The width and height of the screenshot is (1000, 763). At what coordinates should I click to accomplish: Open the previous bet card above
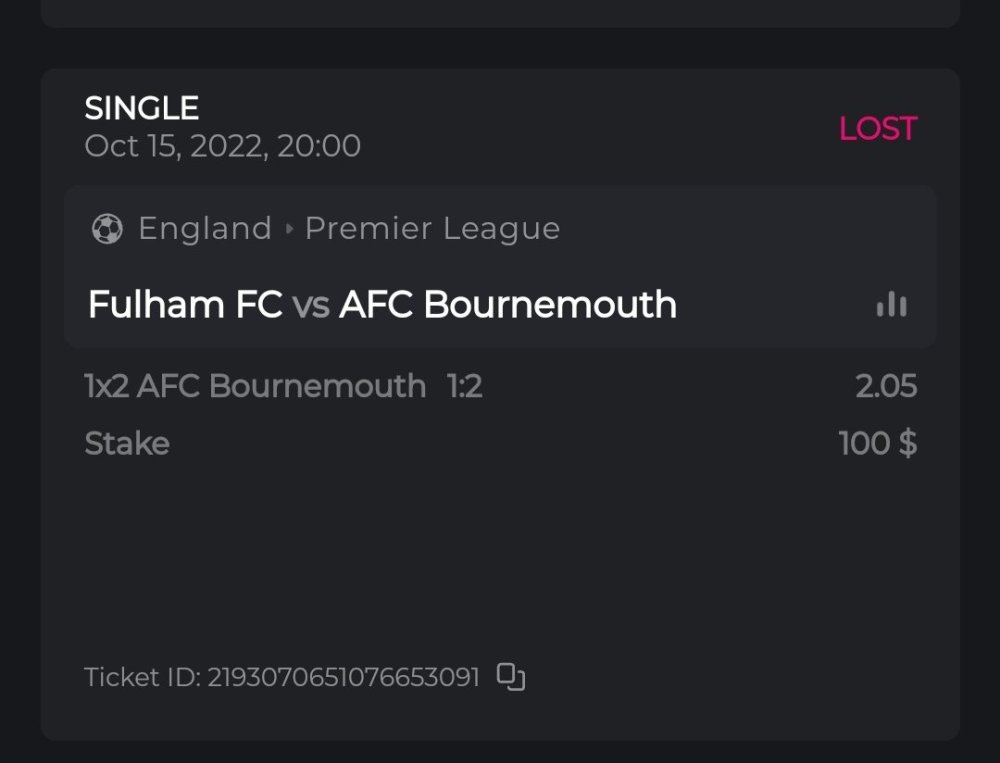click(500, 12)
